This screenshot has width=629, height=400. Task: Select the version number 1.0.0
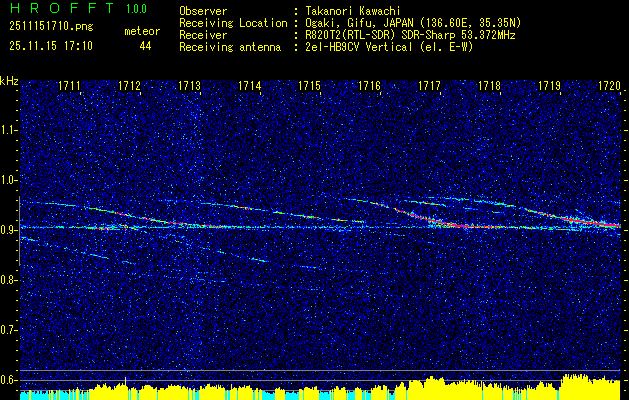pos(136,9)
